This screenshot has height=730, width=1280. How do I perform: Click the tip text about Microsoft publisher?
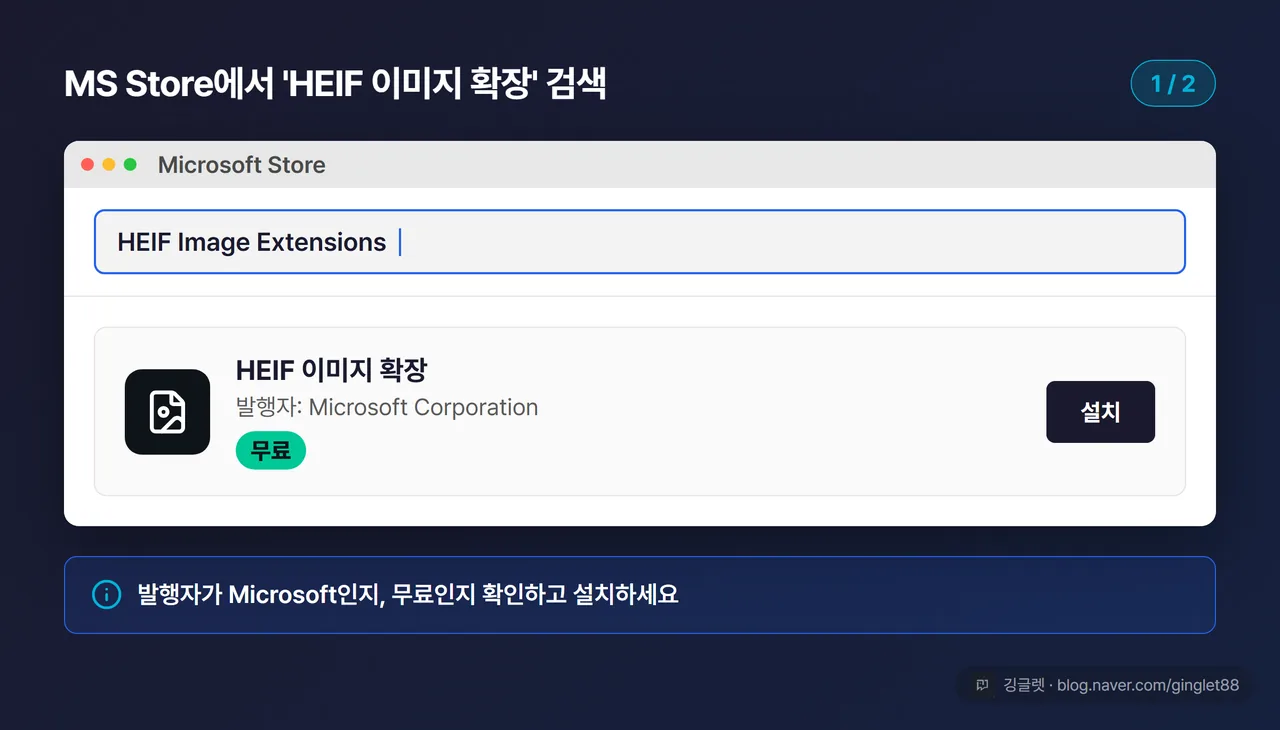pos(408,595)
